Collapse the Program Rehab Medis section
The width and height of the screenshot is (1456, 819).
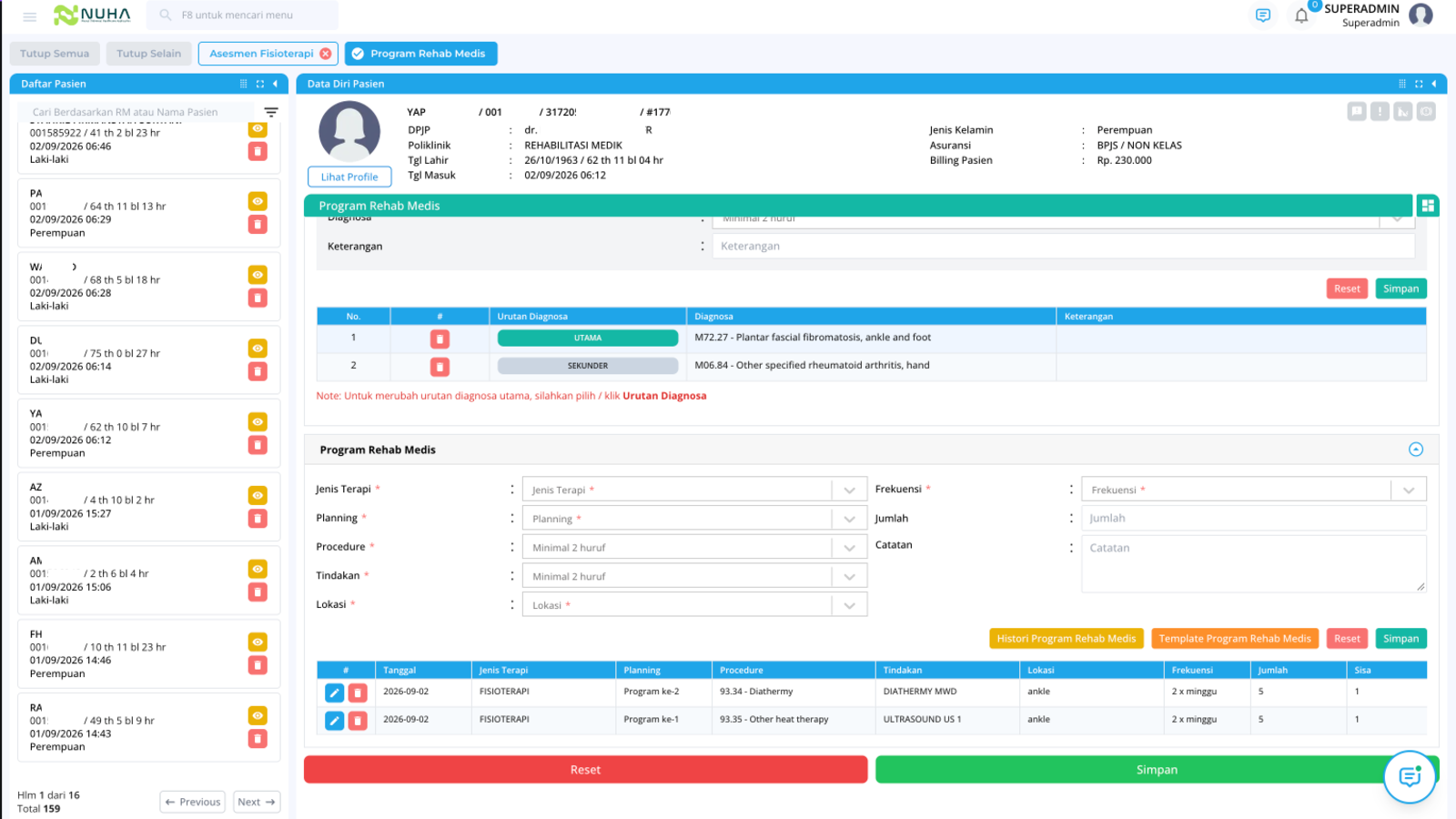pyautogui.click(x=1416, y=450)
